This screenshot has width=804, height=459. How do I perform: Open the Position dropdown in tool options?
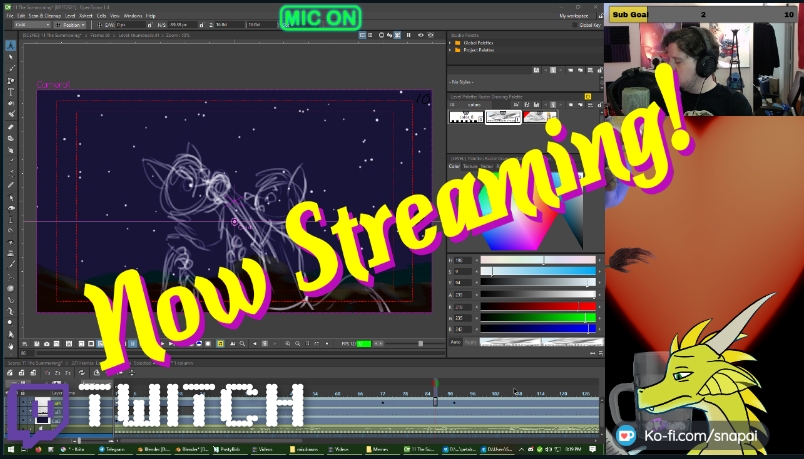pyautogui.click(x=71, y=25)
